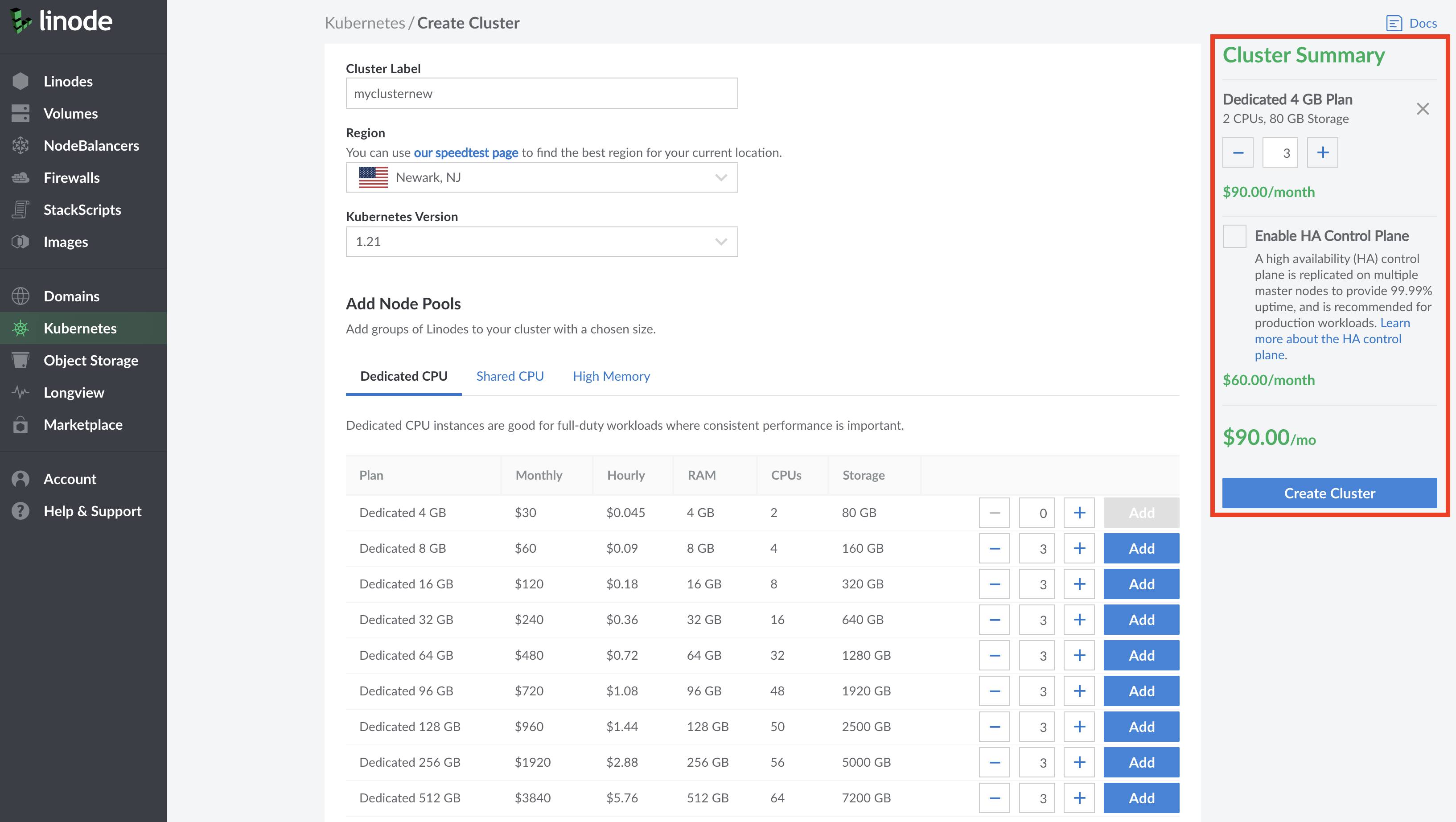Click the Longview pulse icon

point(21,392)
